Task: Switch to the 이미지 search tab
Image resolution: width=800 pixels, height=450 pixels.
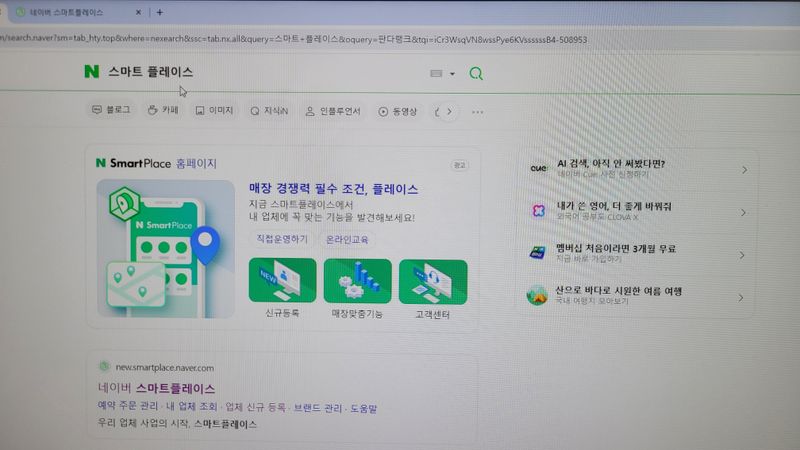Action: click(x=214, y=111)
